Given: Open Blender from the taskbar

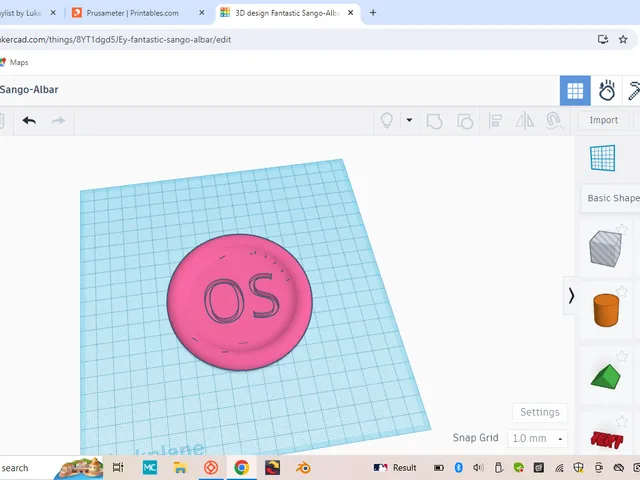Looking at the screenshot, I should pos(303,467).
